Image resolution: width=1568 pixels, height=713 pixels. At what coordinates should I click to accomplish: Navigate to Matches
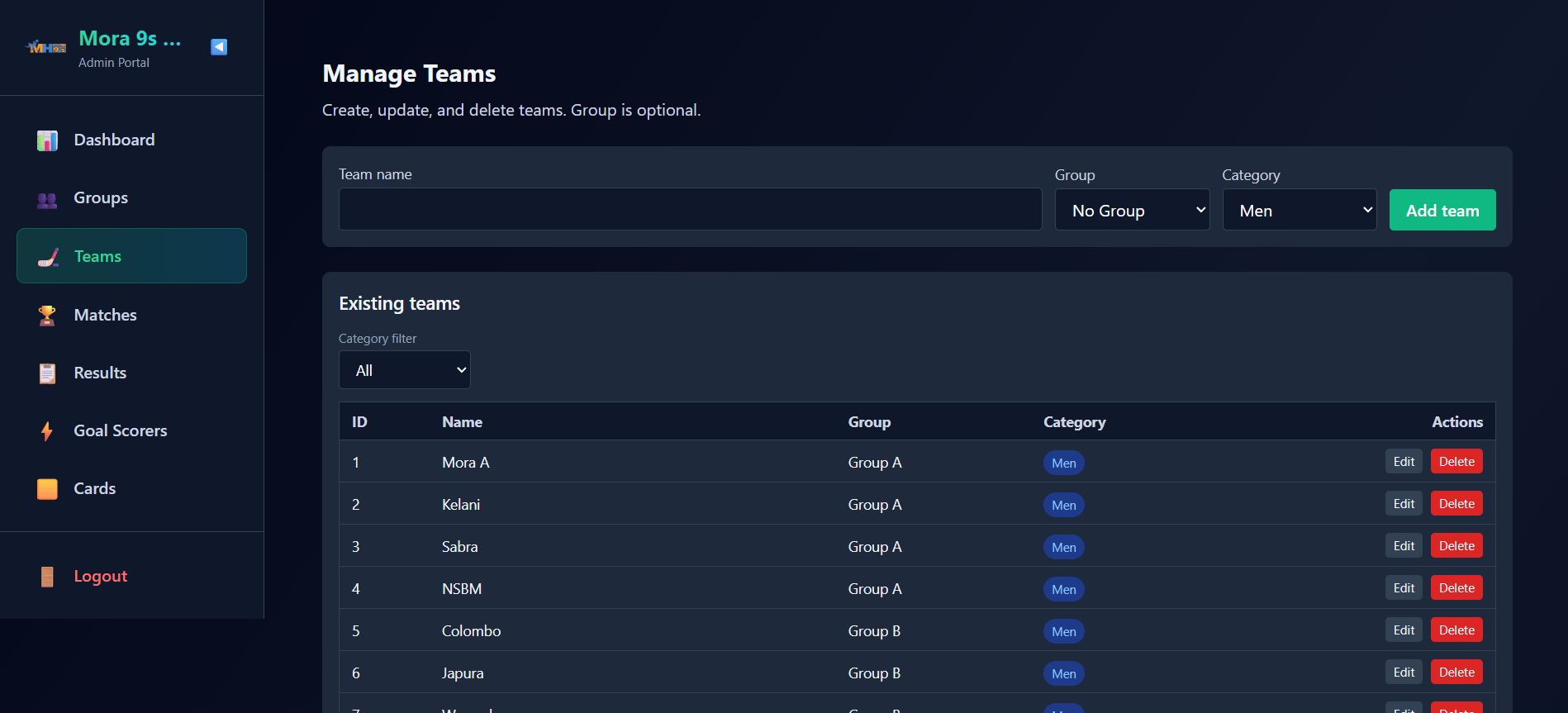click(132, 315)
